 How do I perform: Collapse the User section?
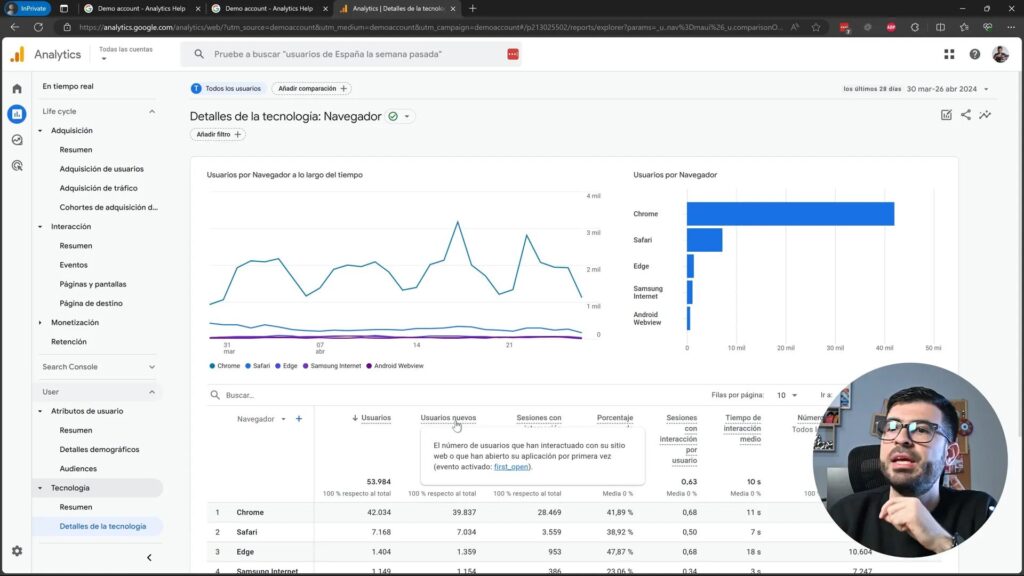click(x=152, y=392)
